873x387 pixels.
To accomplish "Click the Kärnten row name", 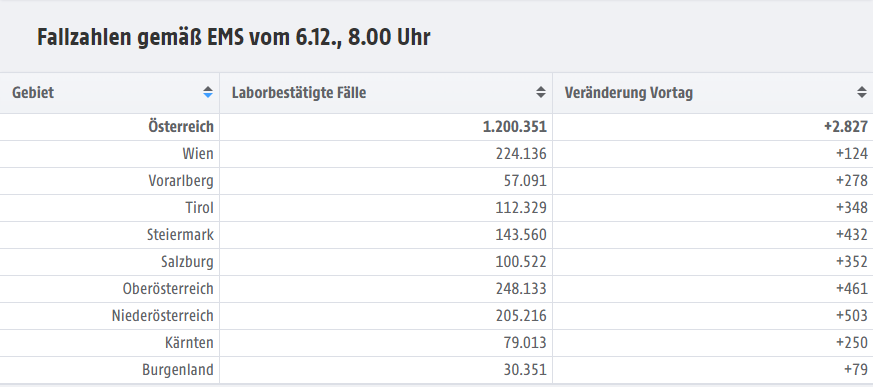I will click(x=189, y=342).
